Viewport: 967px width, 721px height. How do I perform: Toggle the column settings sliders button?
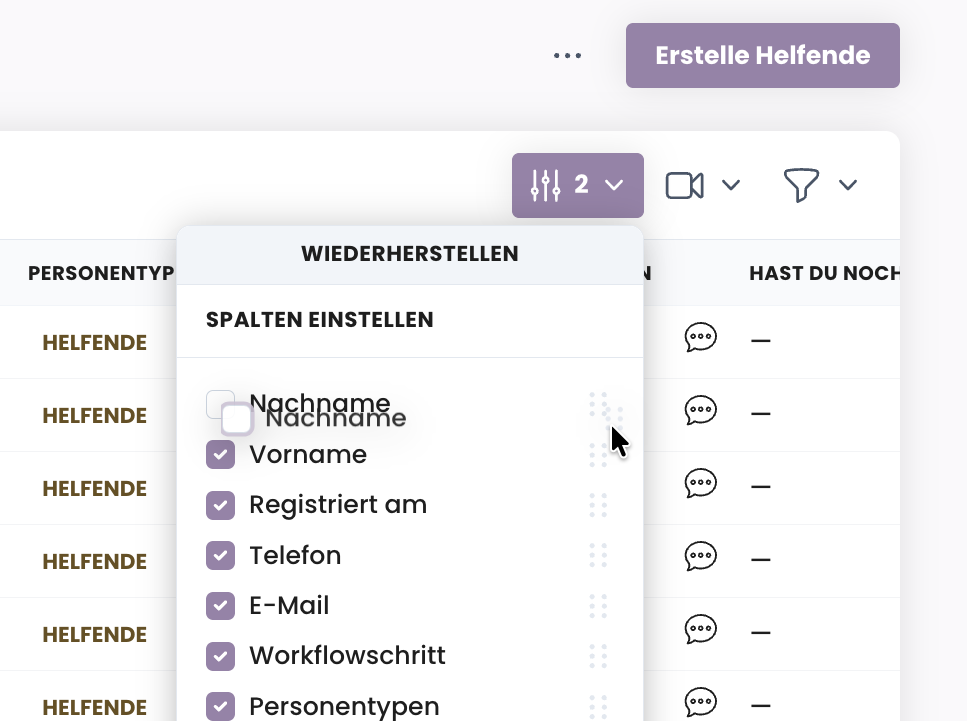[x=578, y=185]
